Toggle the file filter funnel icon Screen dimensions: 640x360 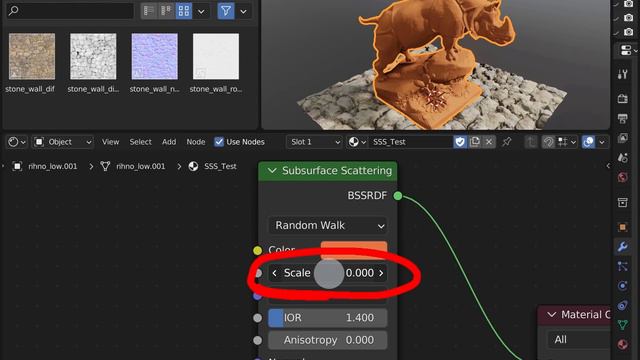(x=226, y=11)
